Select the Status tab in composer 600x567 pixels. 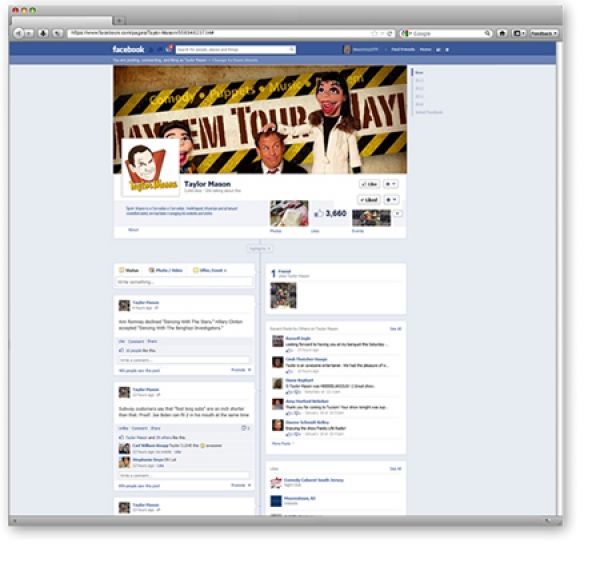point(129,270)
